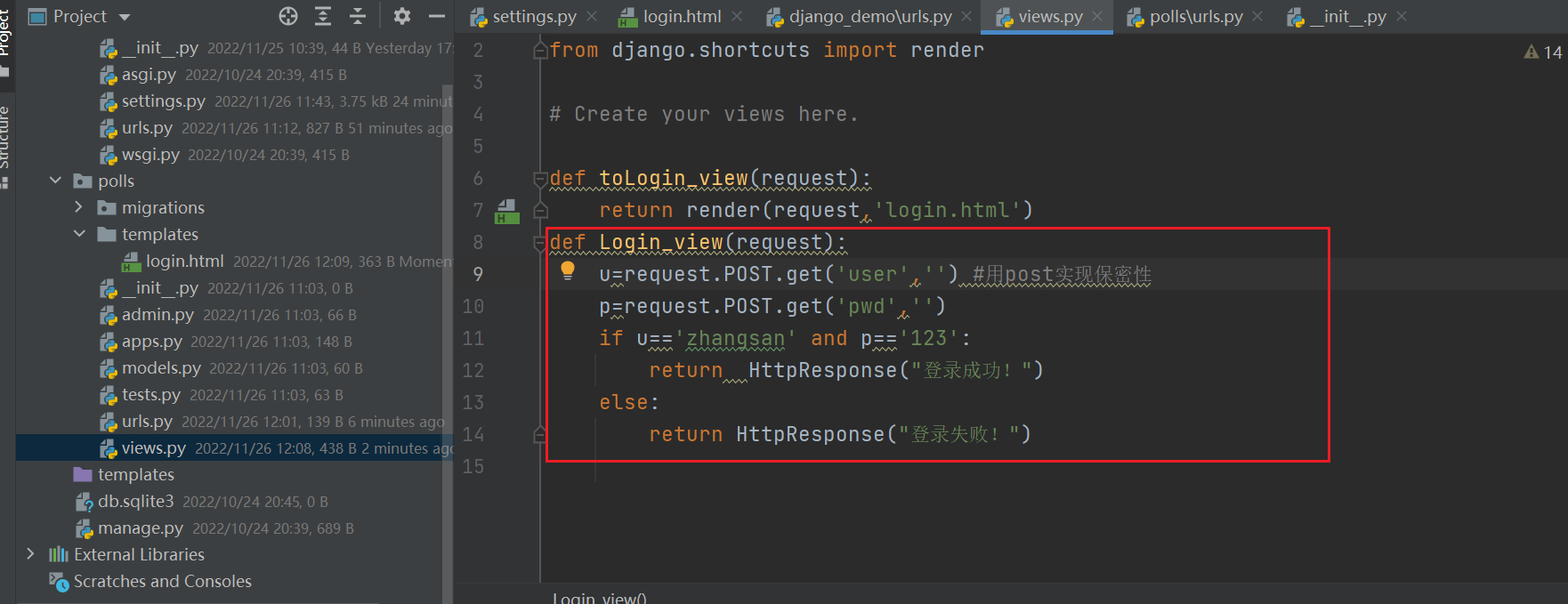Image resolution: width=1568 pixels, height=604 pixels.
Task: Click the polls folder icon
Action: coord(83,181)
